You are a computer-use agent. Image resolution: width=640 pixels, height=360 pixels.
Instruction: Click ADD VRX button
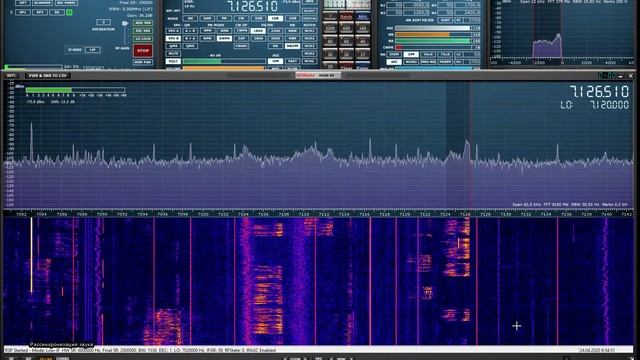pyautogui.click(x=143, y=23)
